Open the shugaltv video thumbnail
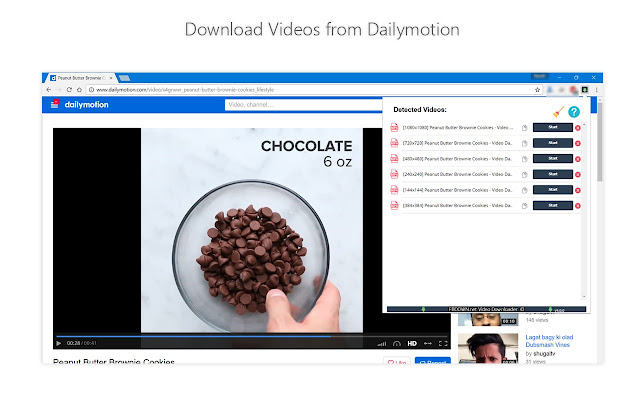The height and width of the screenshot is (400, 640). pyautogui.click(x=488, y=348)
